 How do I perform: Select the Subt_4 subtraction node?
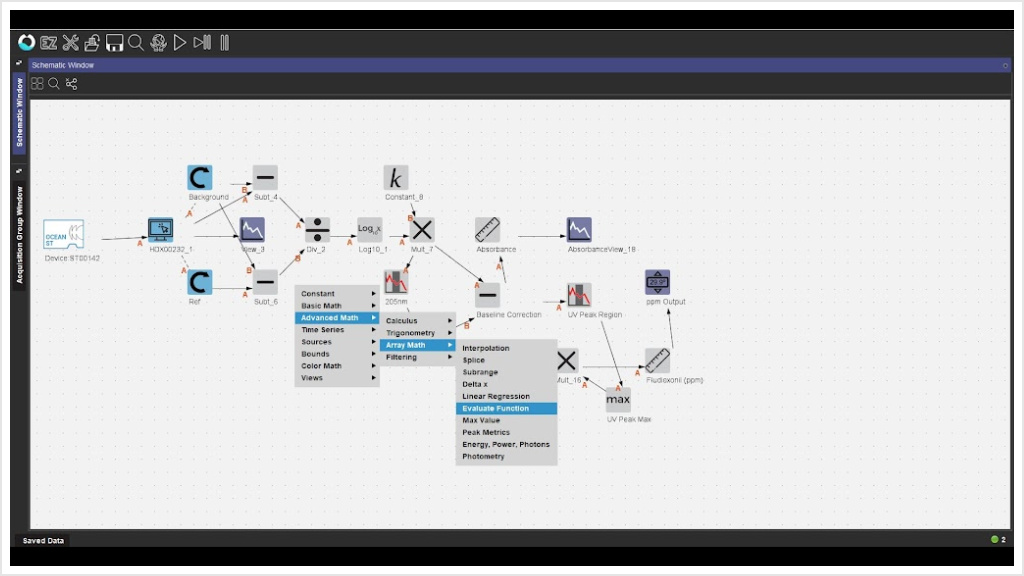[265, 178]
